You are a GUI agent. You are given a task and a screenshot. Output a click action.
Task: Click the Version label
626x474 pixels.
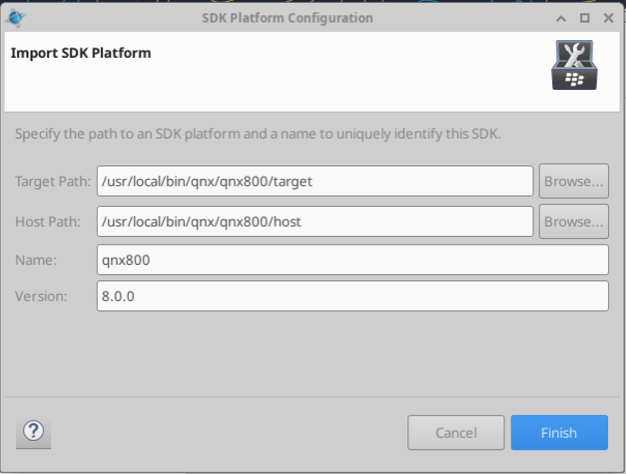pos(41,296)
